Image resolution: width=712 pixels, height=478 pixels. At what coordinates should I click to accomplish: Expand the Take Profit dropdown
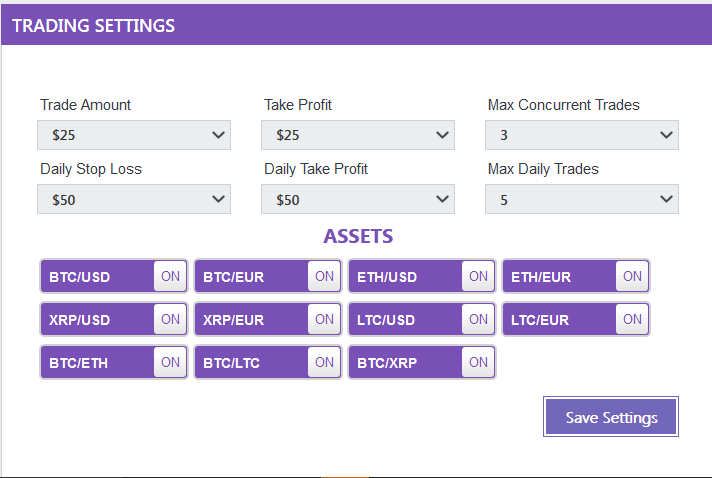point(358,135)
